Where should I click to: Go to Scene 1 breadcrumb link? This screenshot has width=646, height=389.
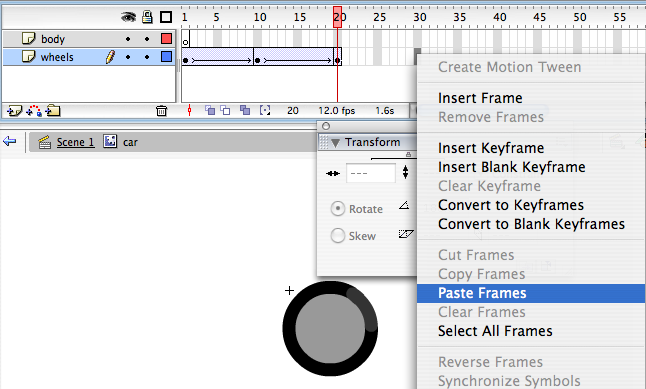click(75, 142)
